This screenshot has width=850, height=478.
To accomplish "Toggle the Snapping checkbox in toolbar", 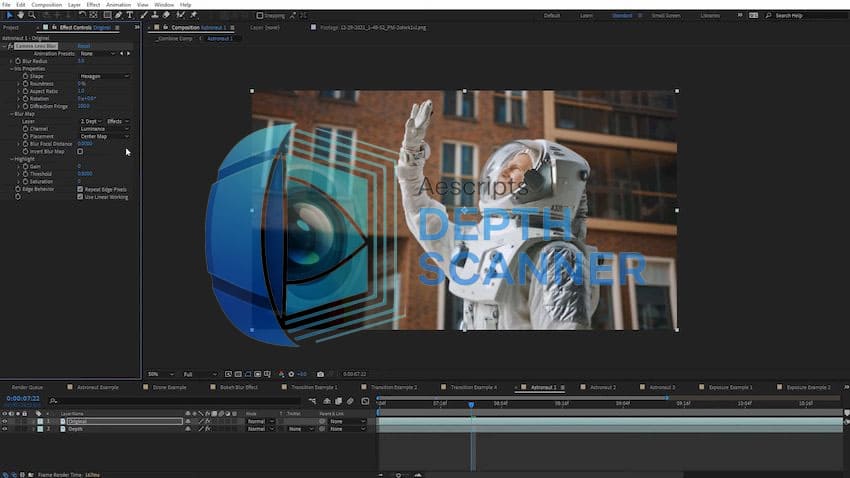I will pyautogui.click(x=260, y=16).
